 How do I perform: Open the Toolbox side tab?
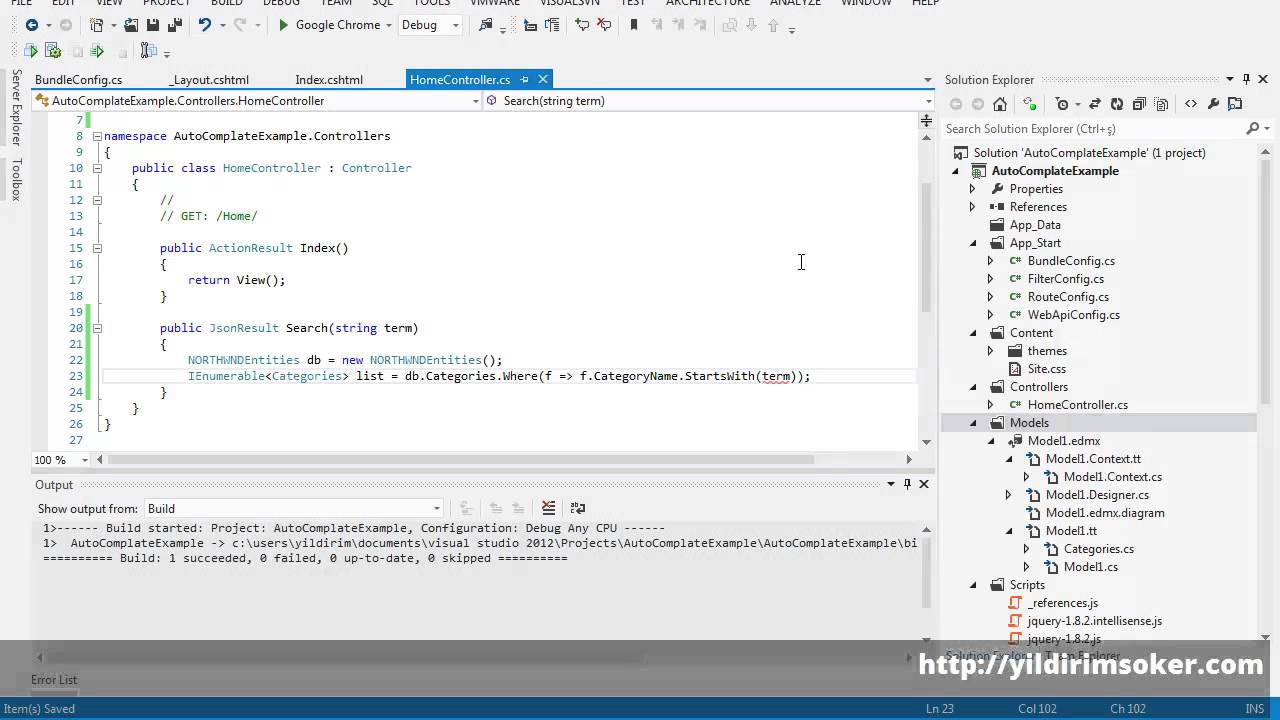point(16,179)
